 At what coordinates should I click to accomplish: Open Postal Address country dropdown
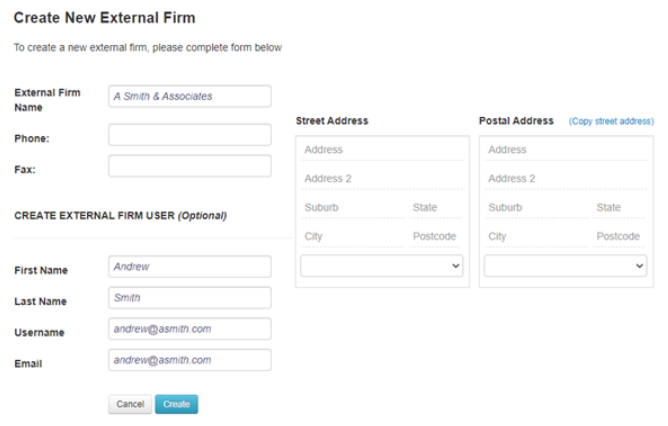click(565, 266)
